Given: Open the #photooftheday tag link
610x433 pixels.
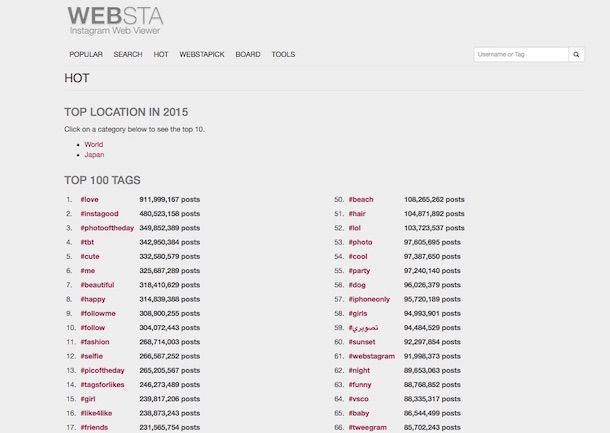Looking at the screenshot, I should coord(107,228).
